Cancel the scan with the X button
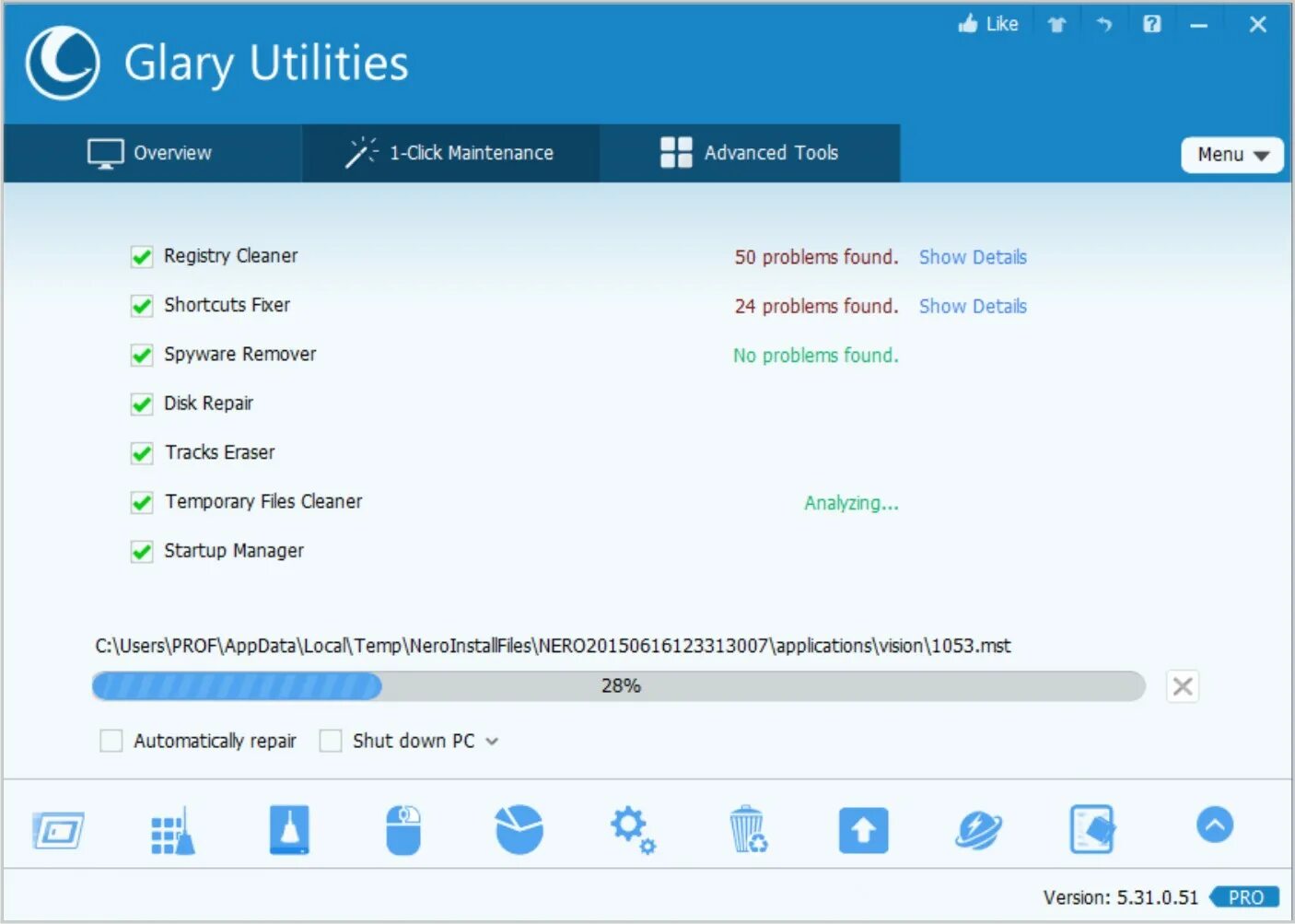1295x924 pixels. coord(1183,686)
